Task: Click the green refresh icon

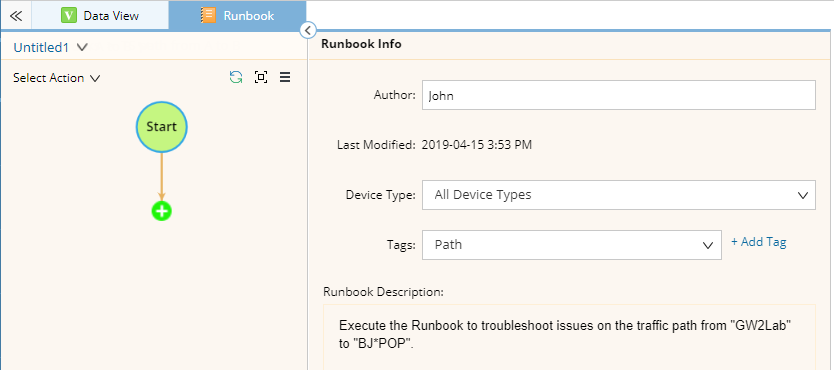Action: point(236,78)
